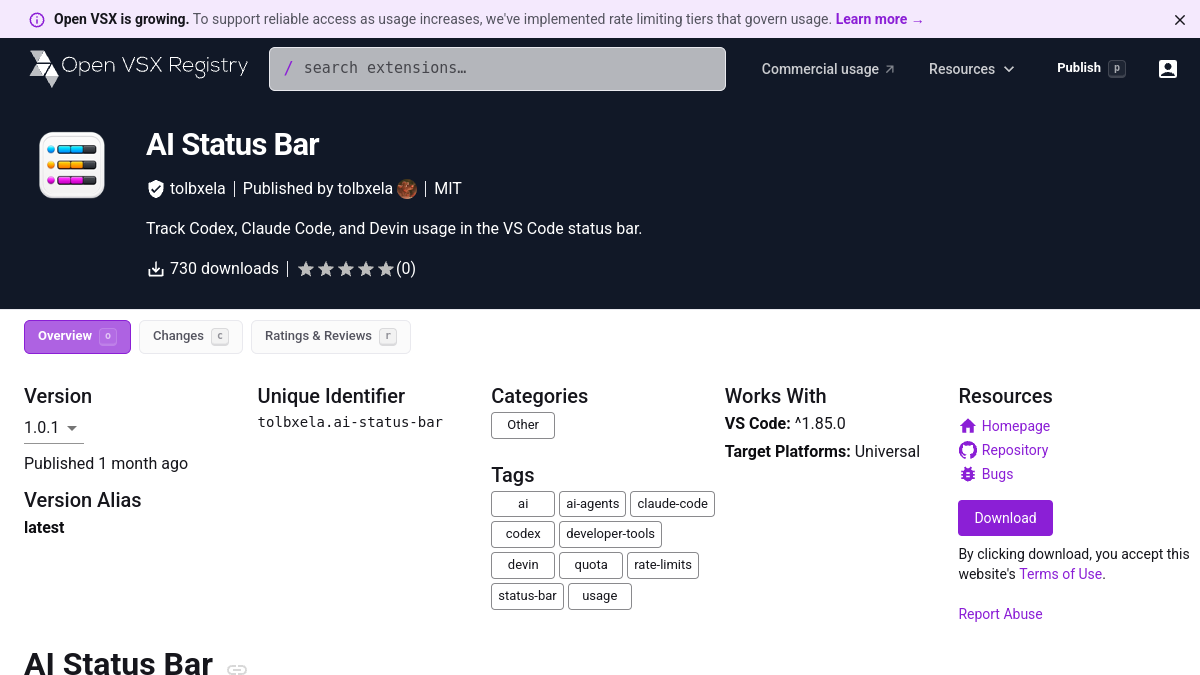This screenshot has height=675, width=1200.
Task: Click the Homepage house icon
Action: tap(967, 426)
